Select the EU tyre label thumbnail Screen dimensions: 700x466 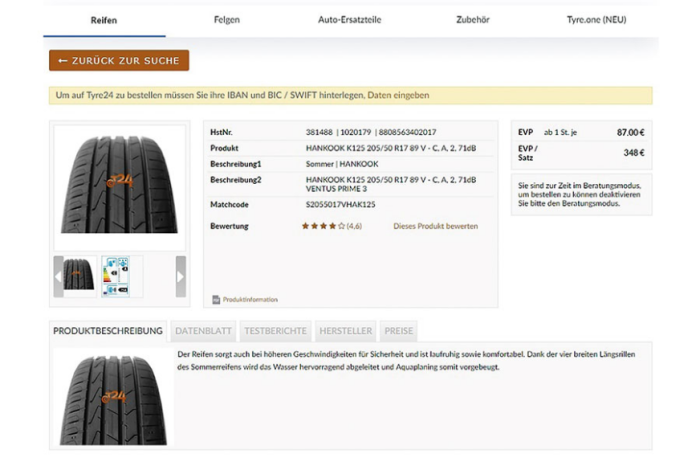[x=122, y=276]
